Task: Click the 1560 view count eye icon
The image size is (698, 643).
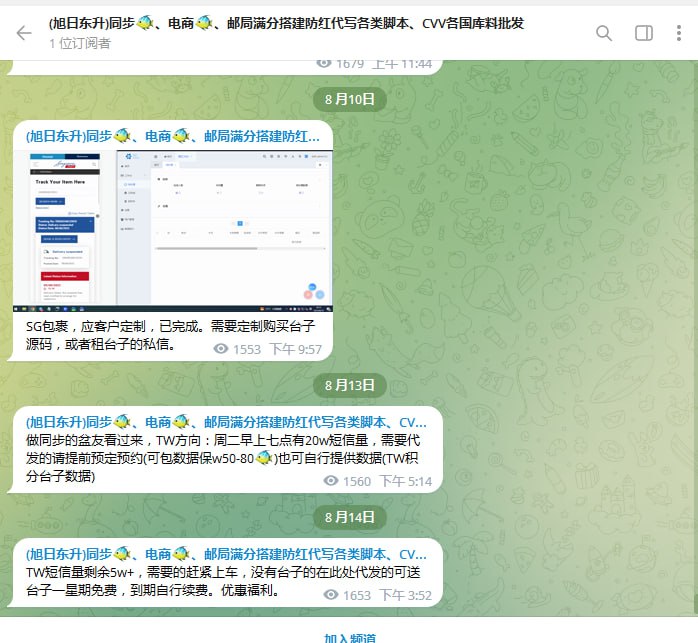Action: [331, 480]
